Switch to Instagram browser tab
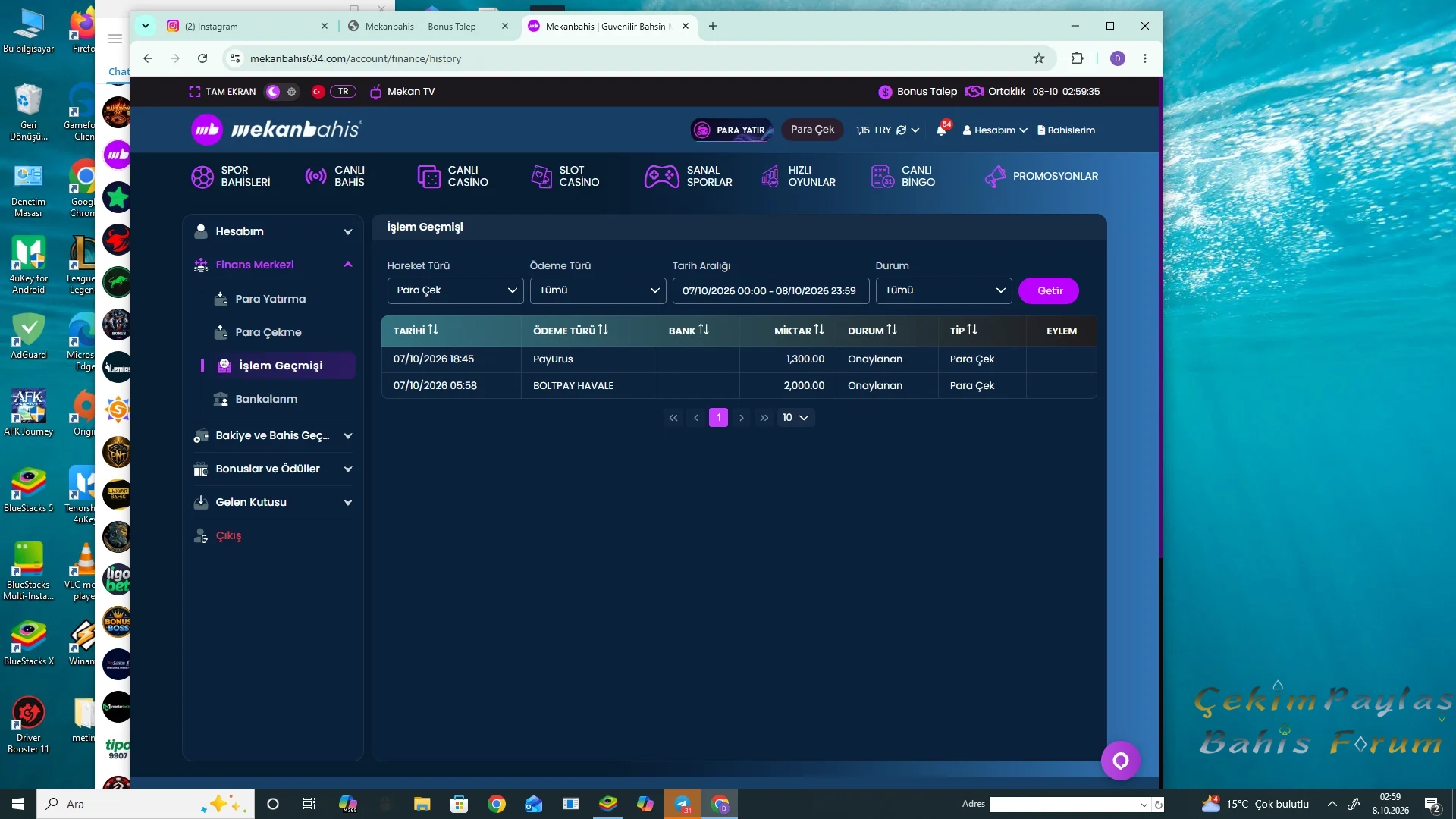 [247, 26]
